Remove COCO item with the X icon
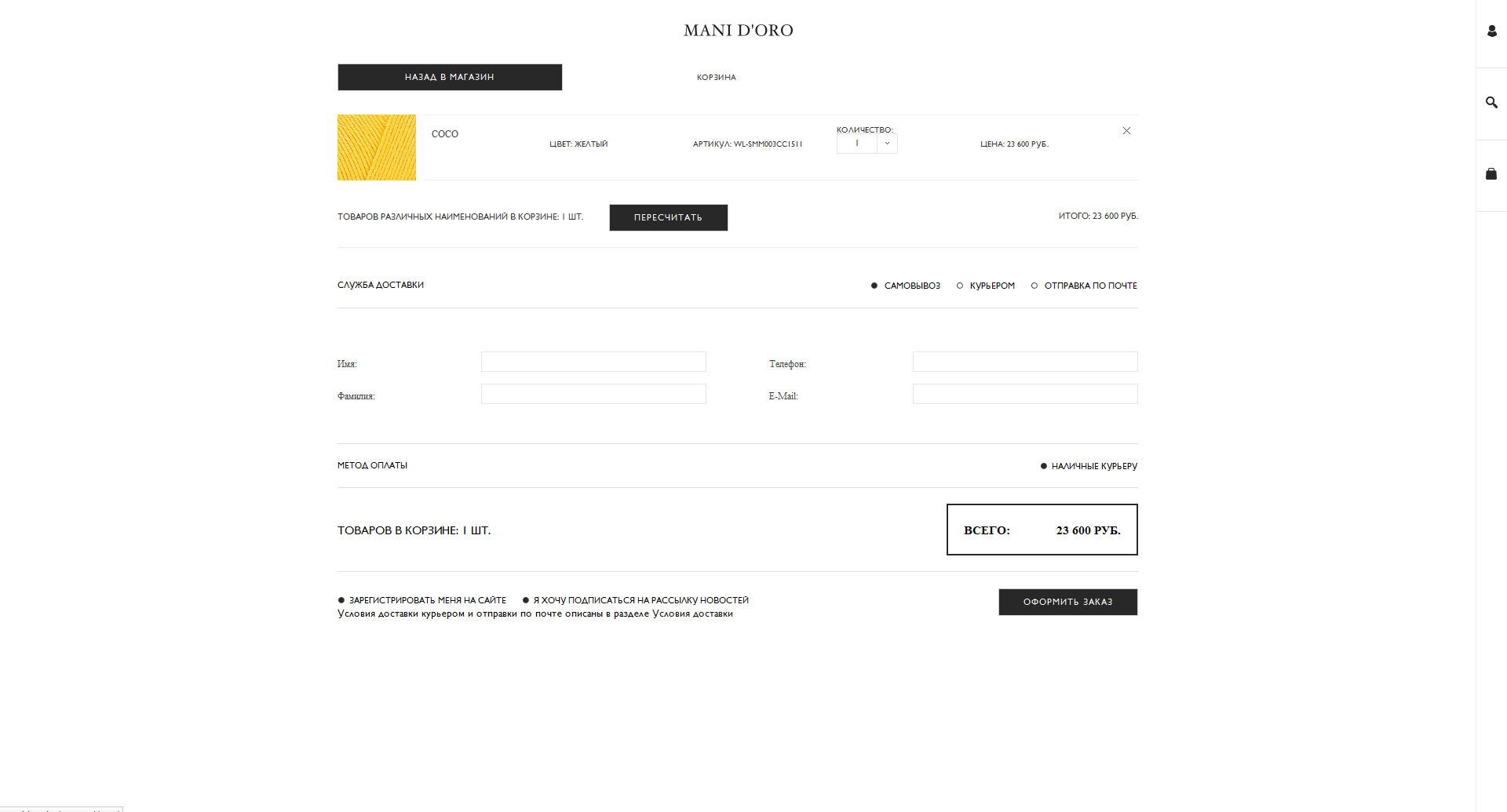Image resolution: width=1507 pixels, height=812 pixels. (x=1126, y=131)
